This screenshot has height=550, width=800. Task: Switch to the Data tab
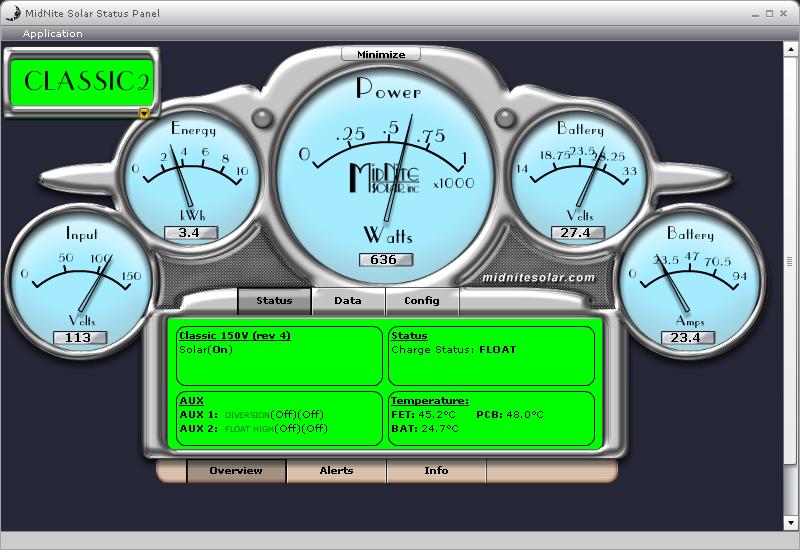pyautogui.click(x=348, y=301)
